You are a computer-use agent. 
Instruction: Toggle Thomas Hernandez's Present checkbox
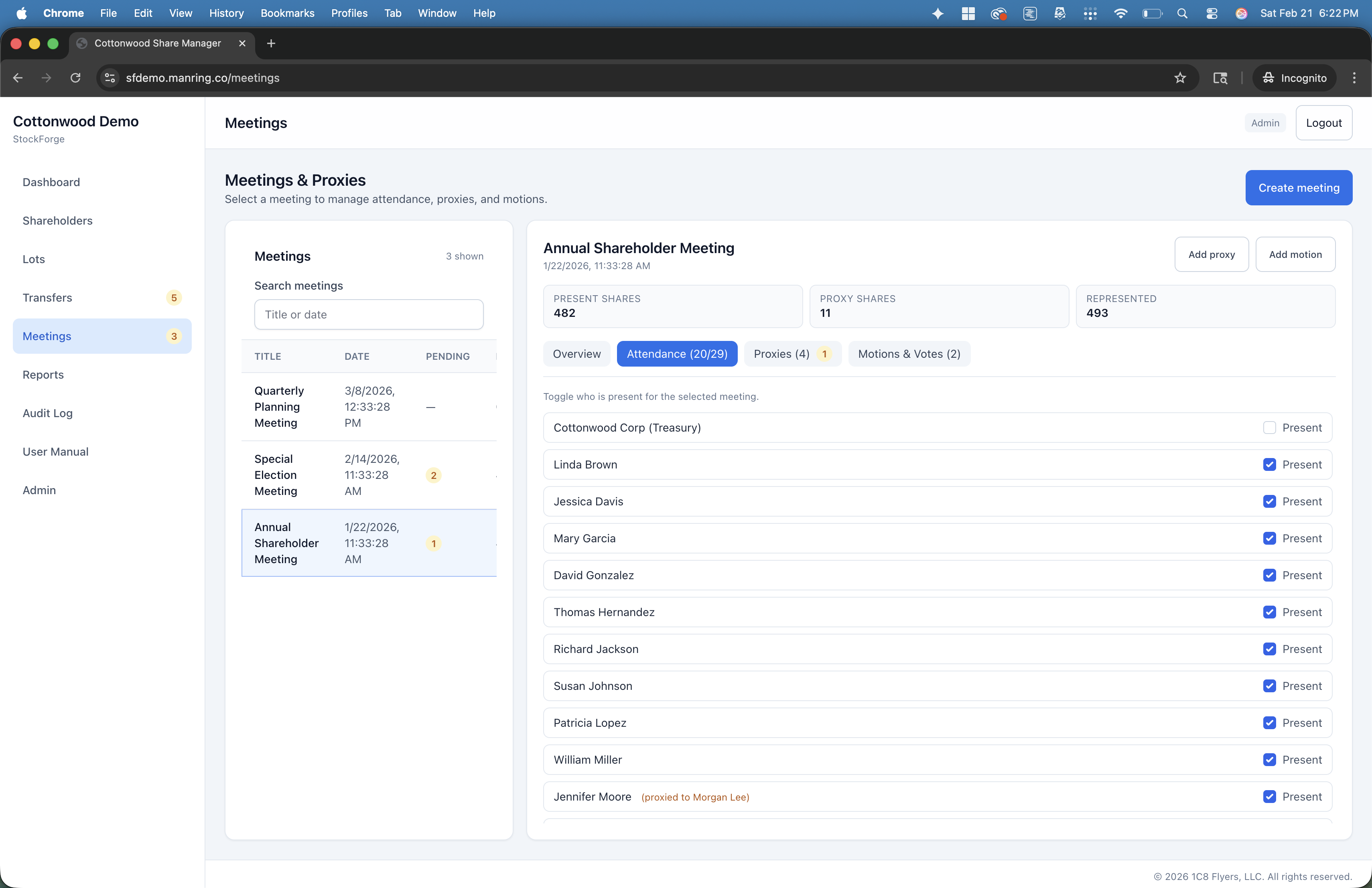(x=1270, y=612)
